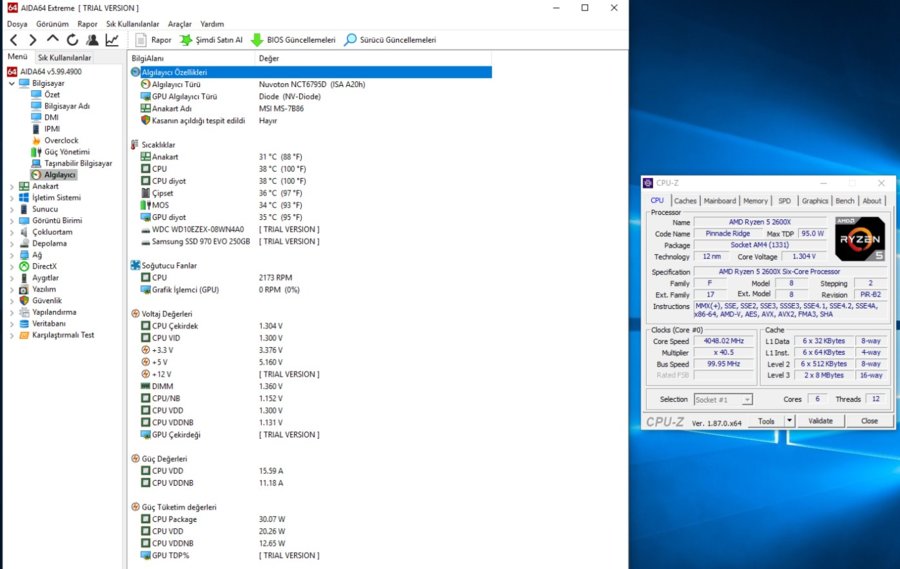Collapse the Bilgisayar tree node

(11, 83)
